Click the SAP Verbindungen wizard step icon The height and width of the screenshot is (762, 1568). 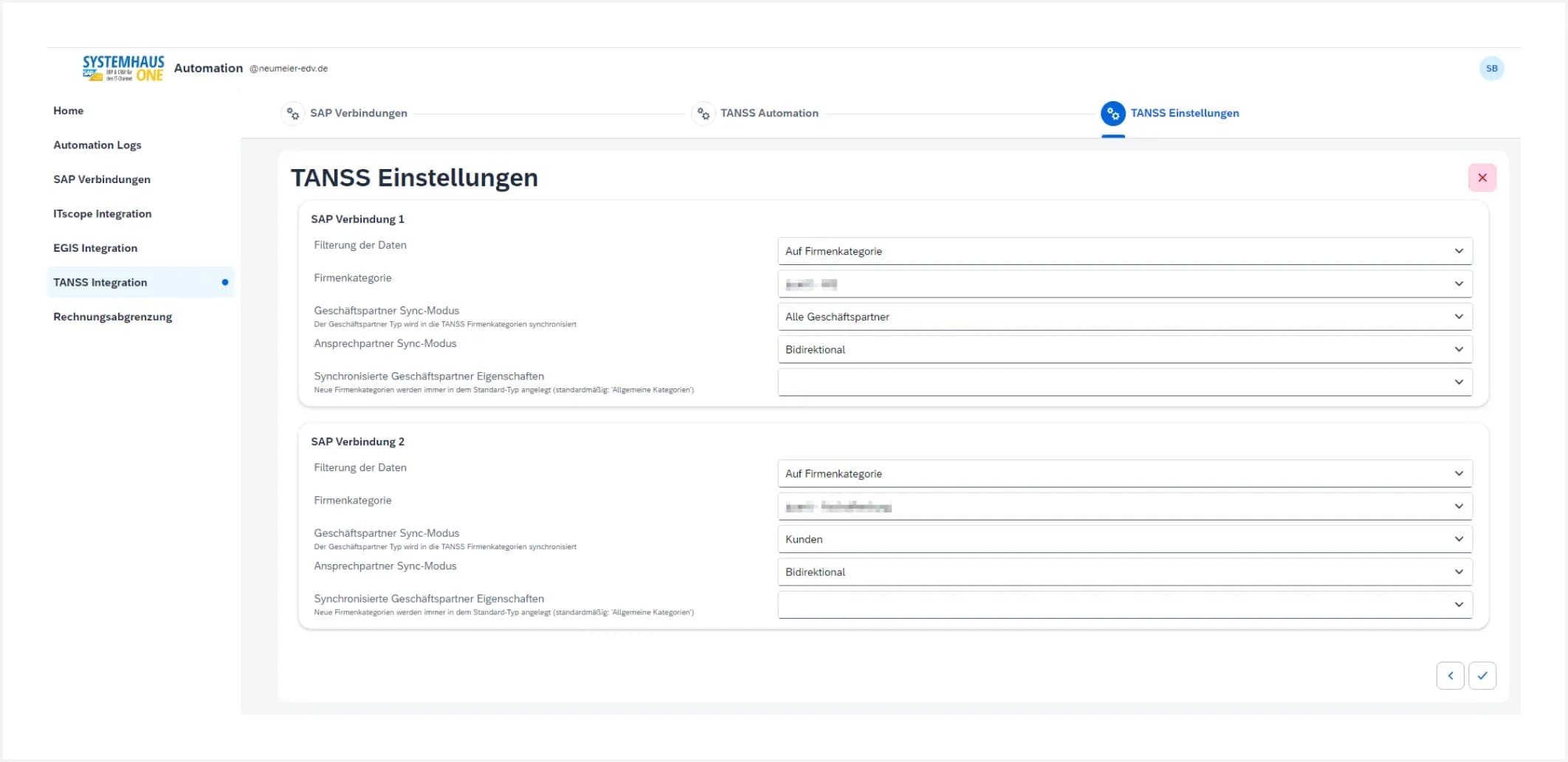[x=293, y=114]
